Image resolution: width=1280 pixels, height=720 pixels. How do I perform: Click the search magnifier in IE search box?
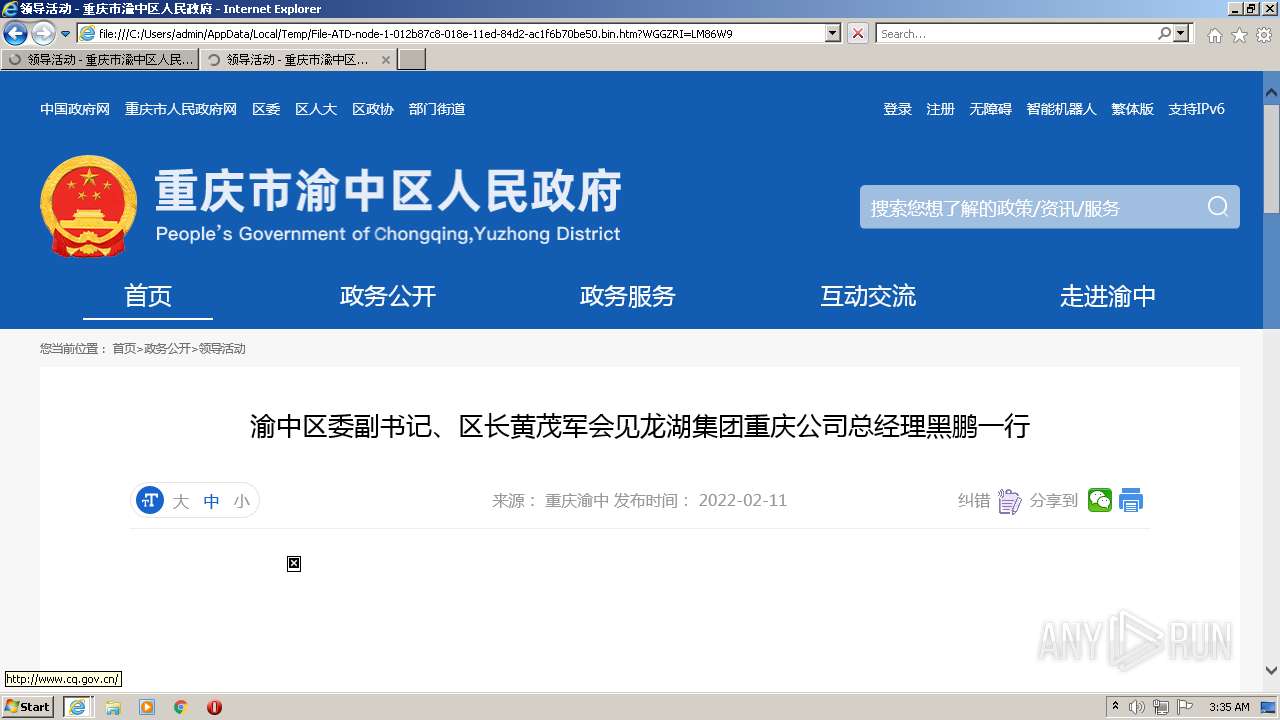point(1164,33)
